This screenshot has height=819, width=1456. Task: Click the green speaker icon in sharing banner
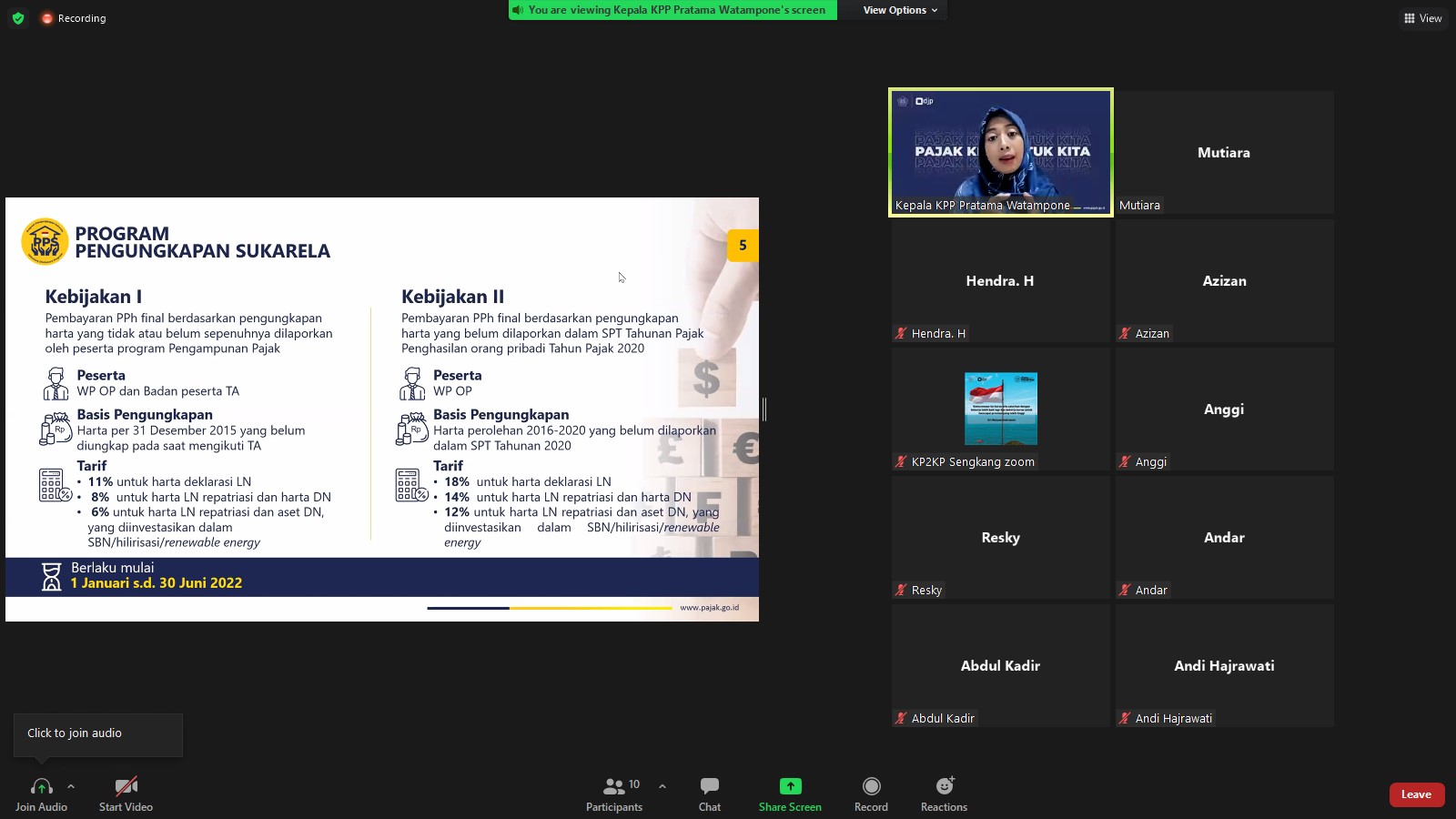[x=518, y=10]
